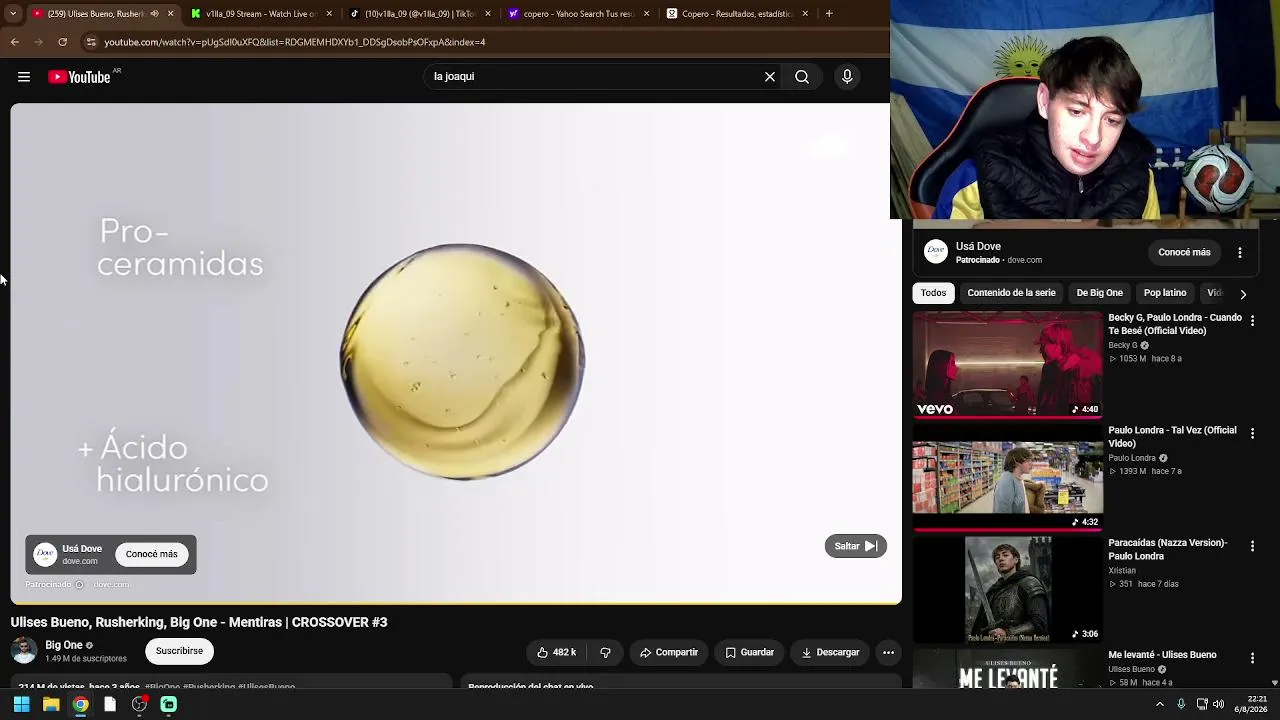
Task: Share the video with Compartir
Action: [669, 653]
